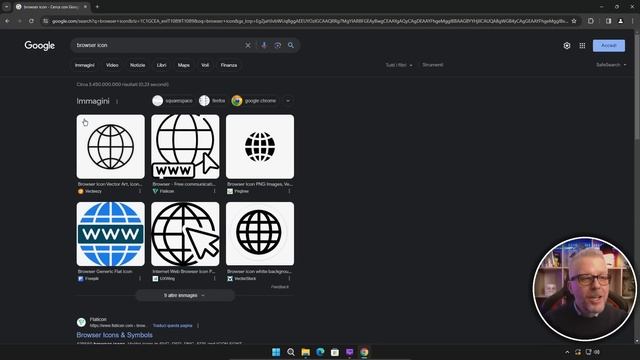Screen dimensions: 640x360
Task: Open options dots for the Freepik image result
Action: [140, 278]
